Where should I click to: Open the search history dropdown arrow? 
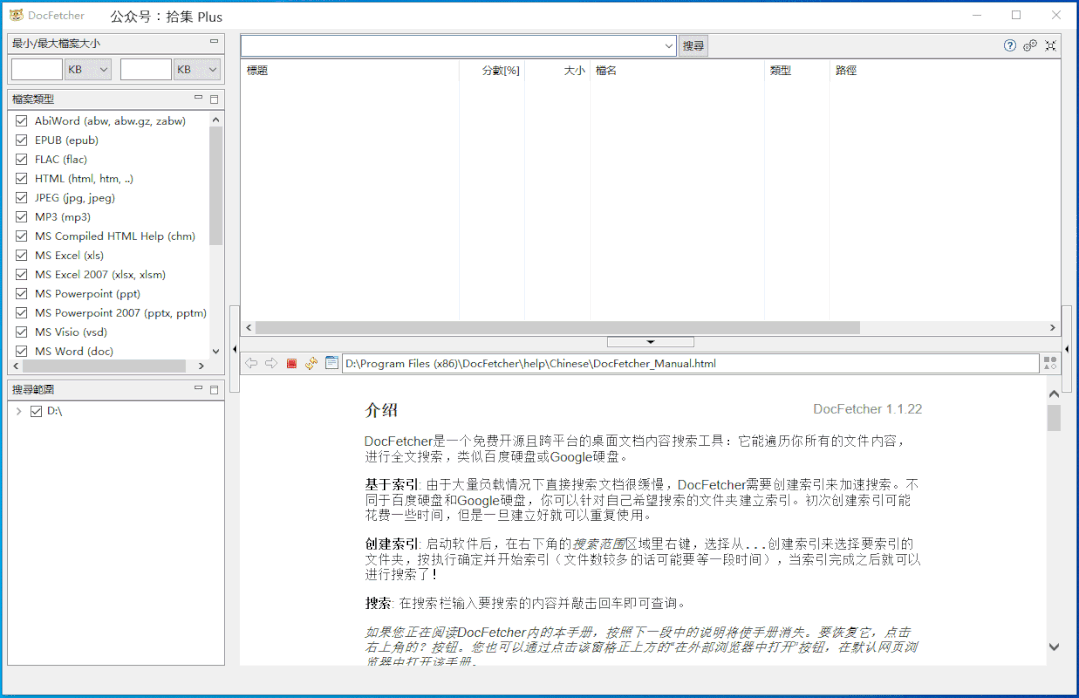(669, 45)
